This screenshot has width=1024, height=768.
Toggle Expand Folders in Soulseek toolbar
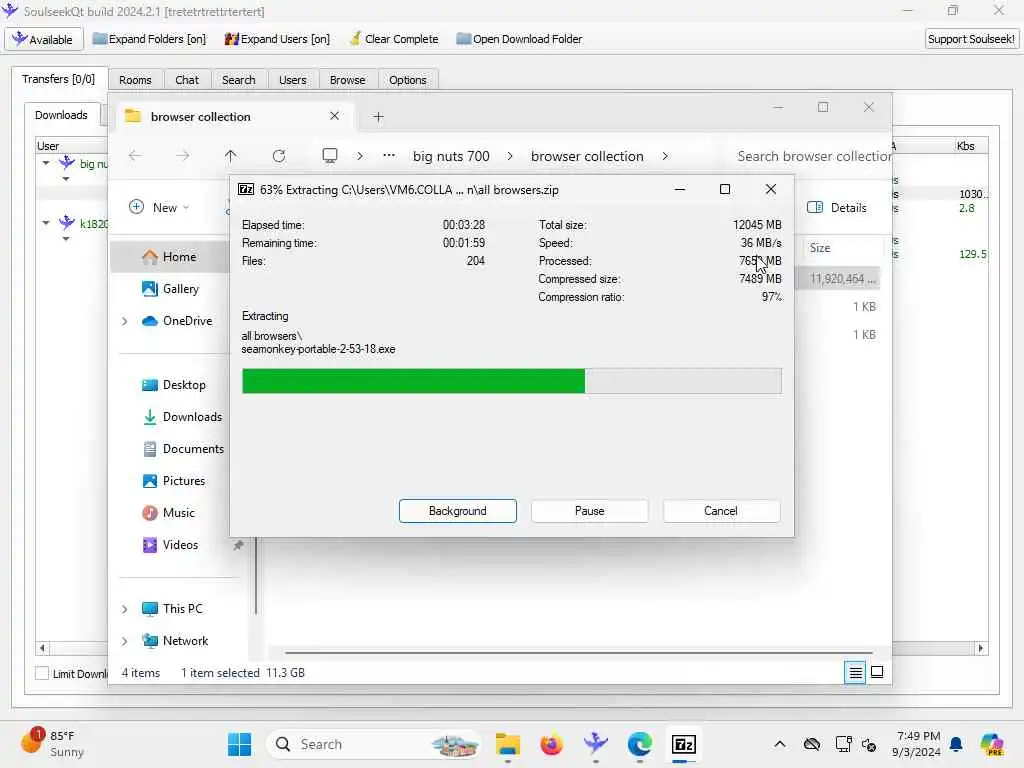point(149,39)
